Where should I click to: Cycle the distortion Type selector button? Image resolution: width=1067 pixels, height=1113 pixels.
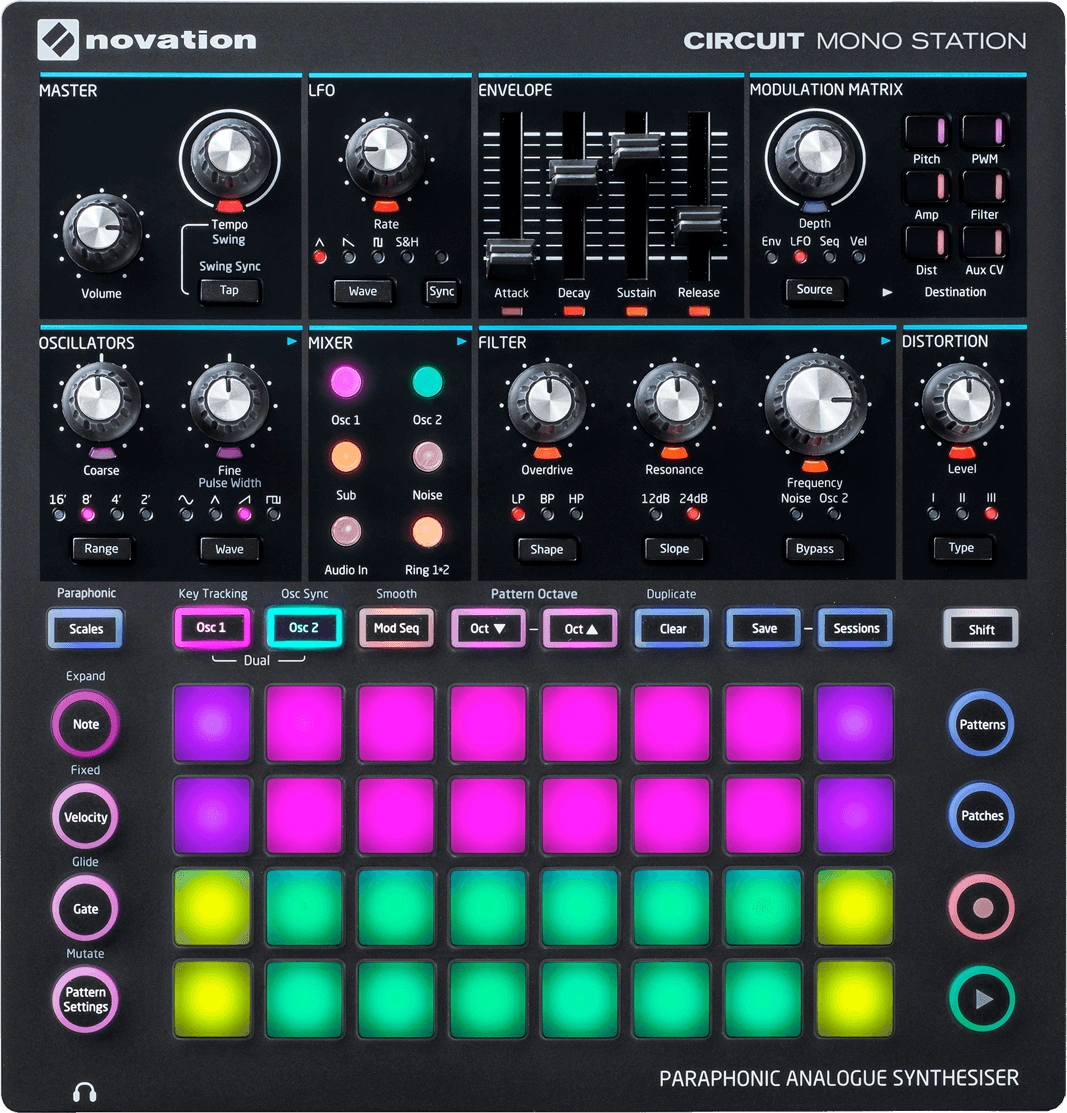click(961, 548)
